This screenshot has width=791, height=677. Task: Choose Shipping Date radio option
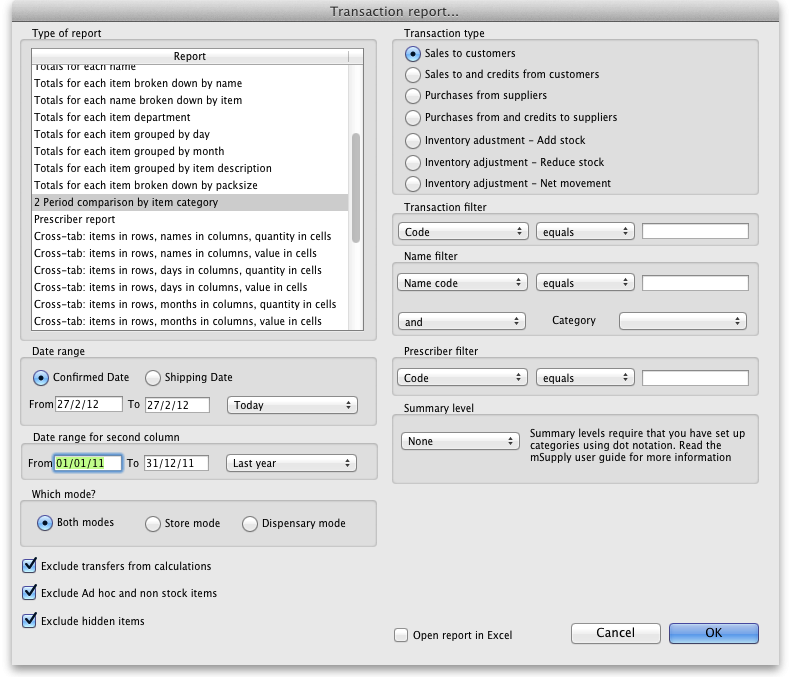click(x=153, y=377)
